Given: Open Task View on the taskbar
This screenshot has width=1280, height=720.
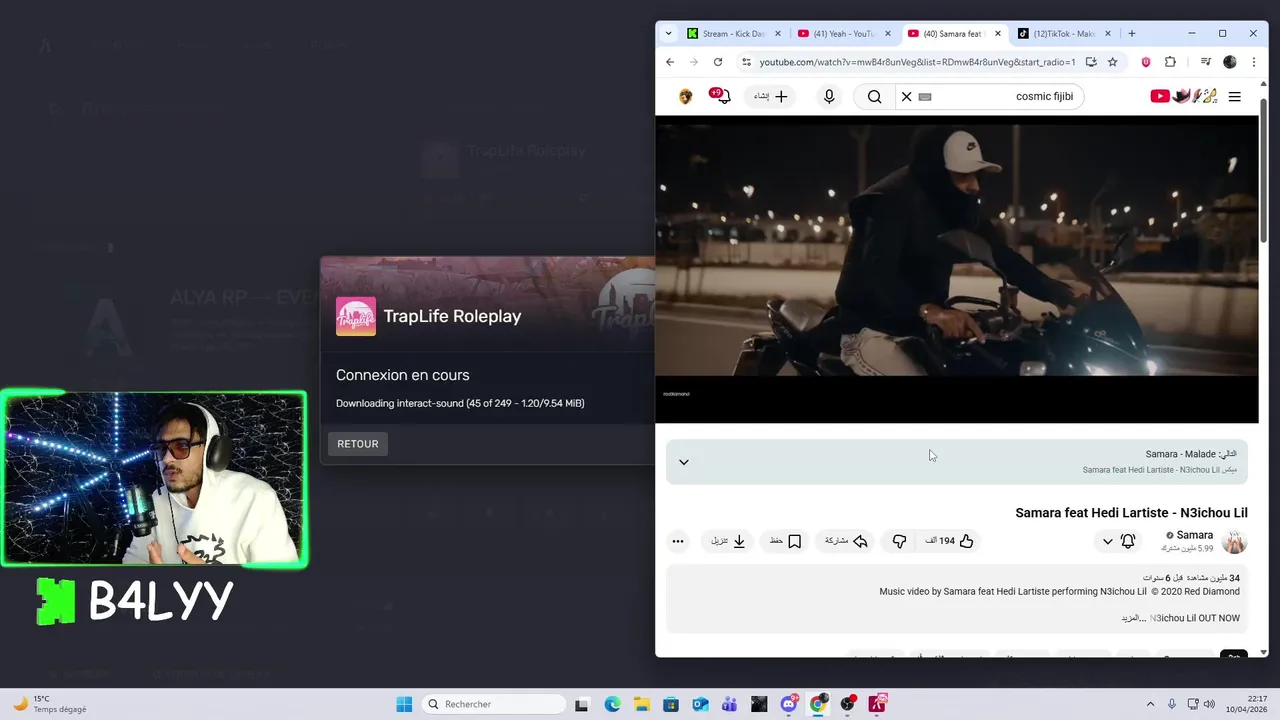Looking at the screenshot, I should coord(582,704).
